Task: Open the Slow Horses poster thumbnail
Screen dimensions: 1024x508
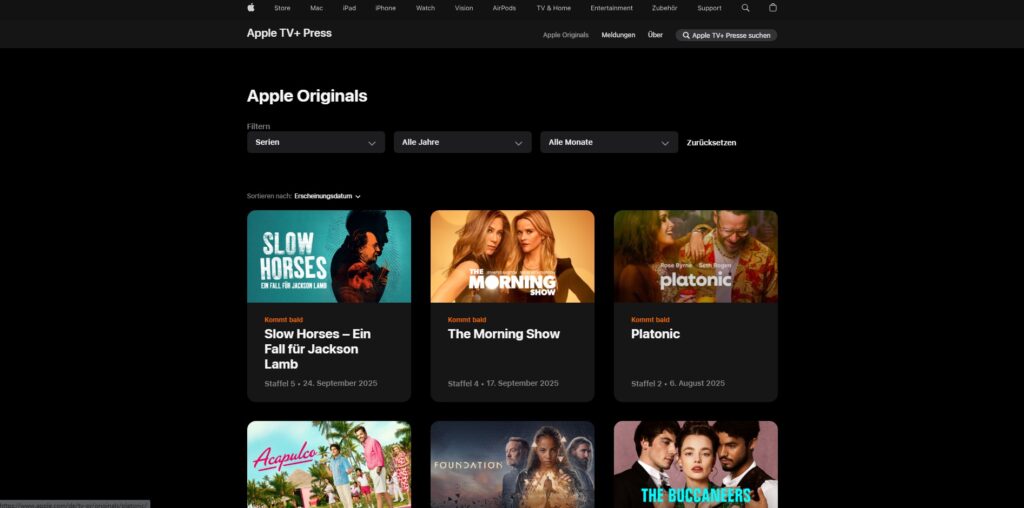Action: (329, 257)
